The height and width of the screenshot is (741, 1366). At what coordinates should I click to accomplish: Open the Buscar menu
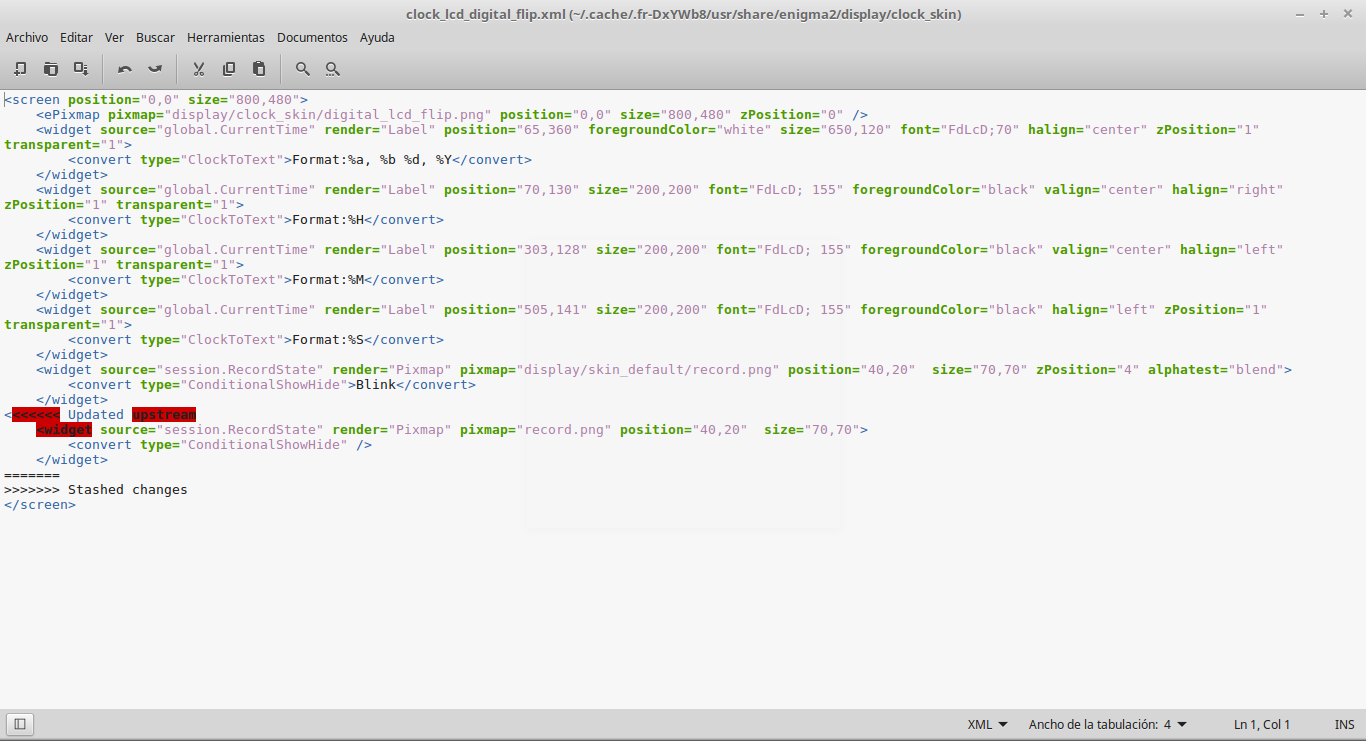tap(155, 37)
